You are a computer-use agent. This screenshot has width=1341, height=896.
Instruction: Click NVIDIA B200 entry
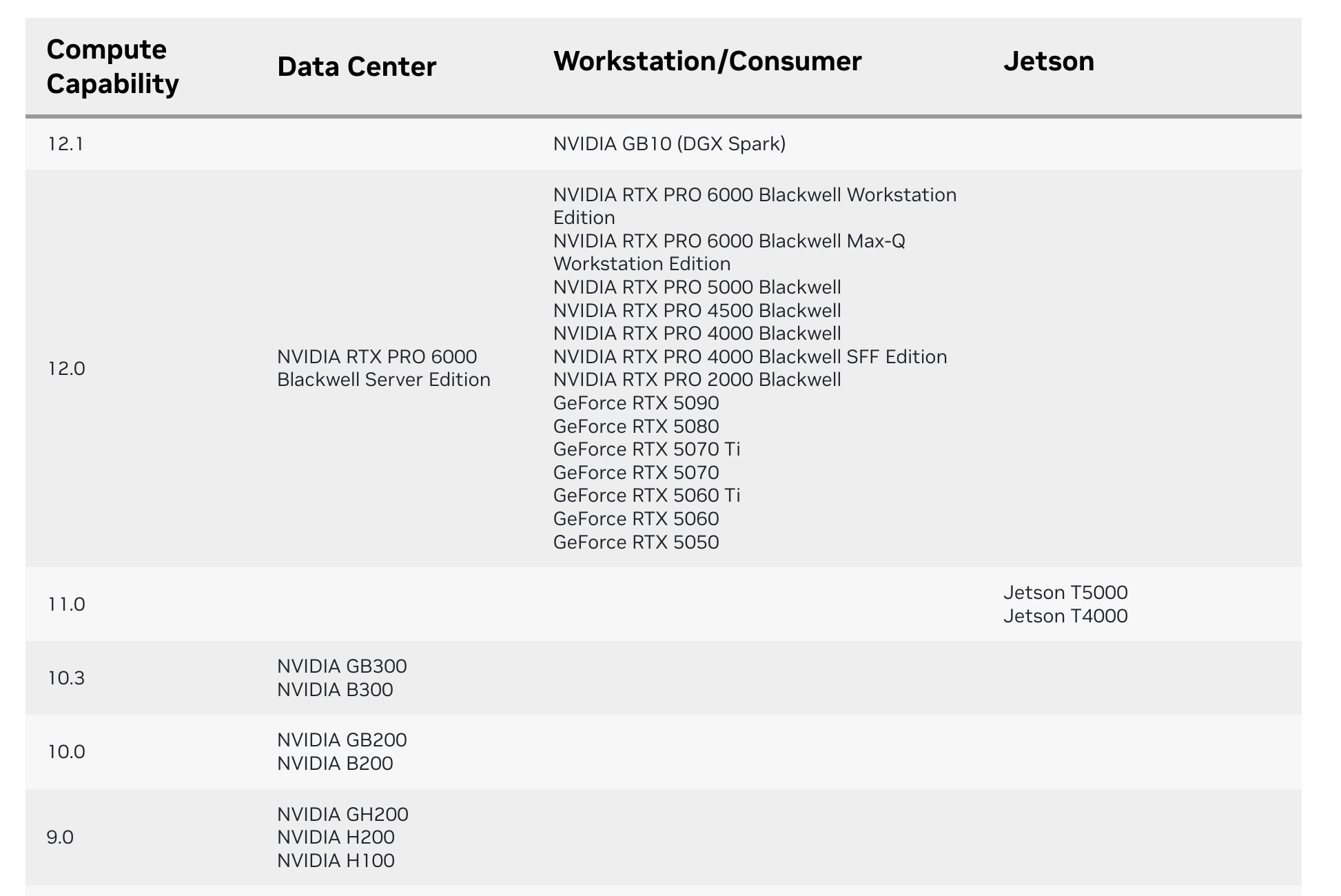click(x=335, y=764)
